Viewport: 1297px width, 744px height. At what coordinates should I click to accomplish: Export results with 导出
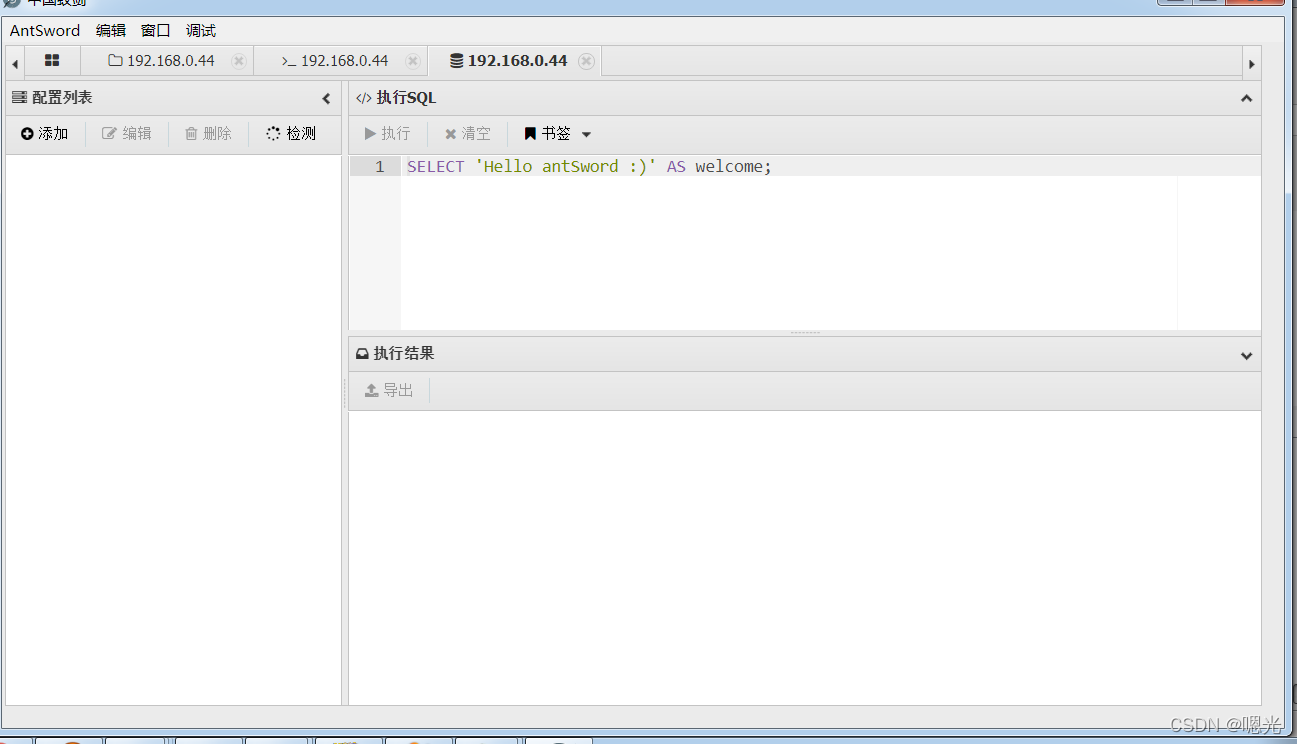pyautogui.click(x=389, y=390)
